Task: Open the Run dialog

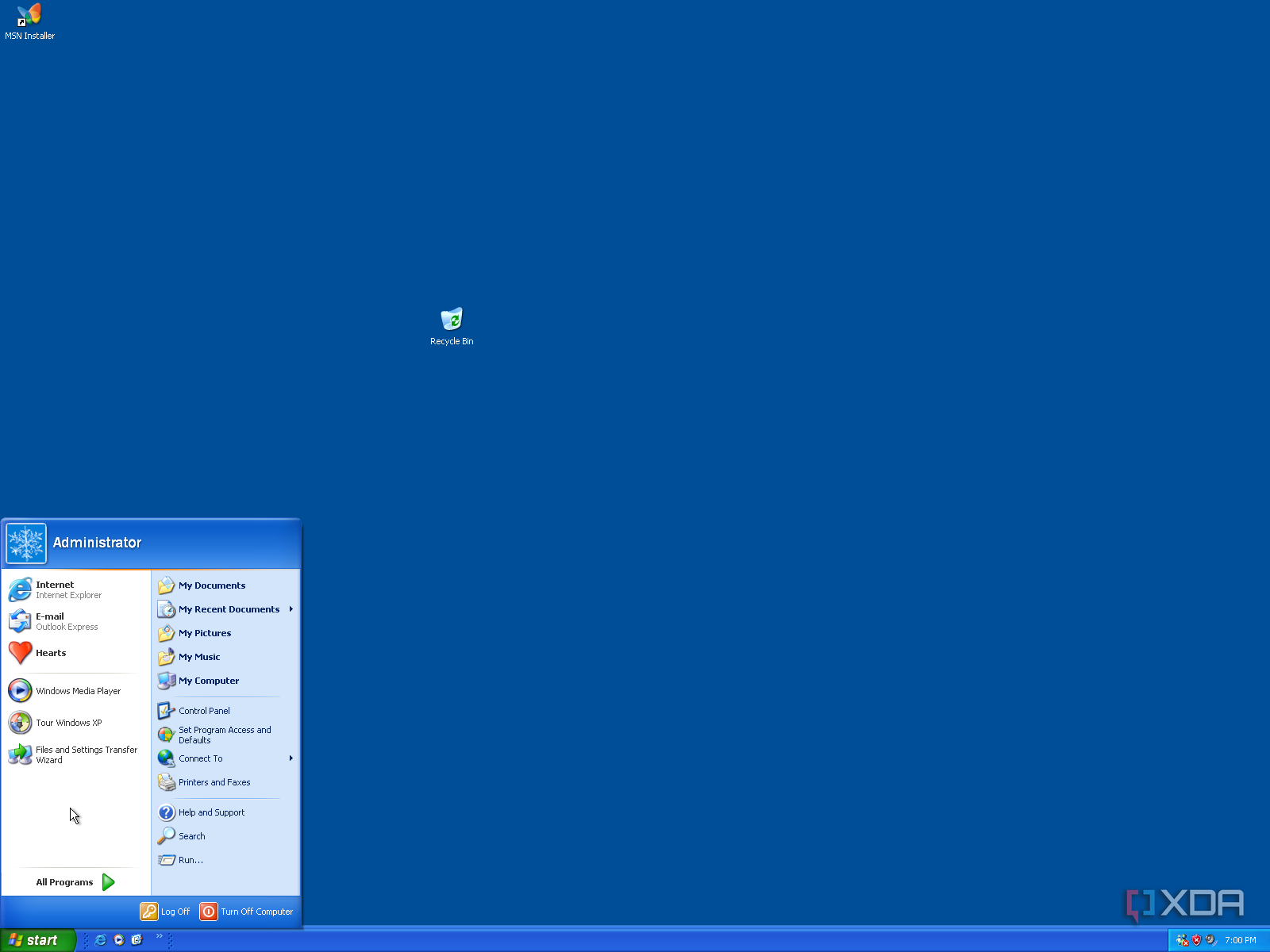Action: point(226,860)
